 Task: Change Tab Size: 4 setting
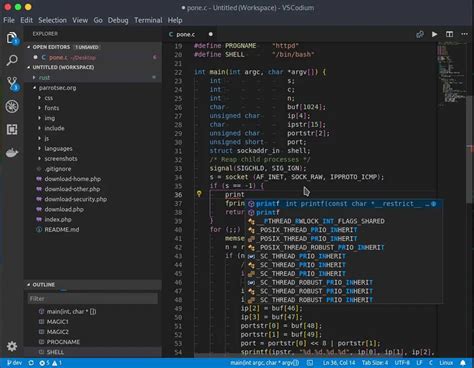coord(375,363)
